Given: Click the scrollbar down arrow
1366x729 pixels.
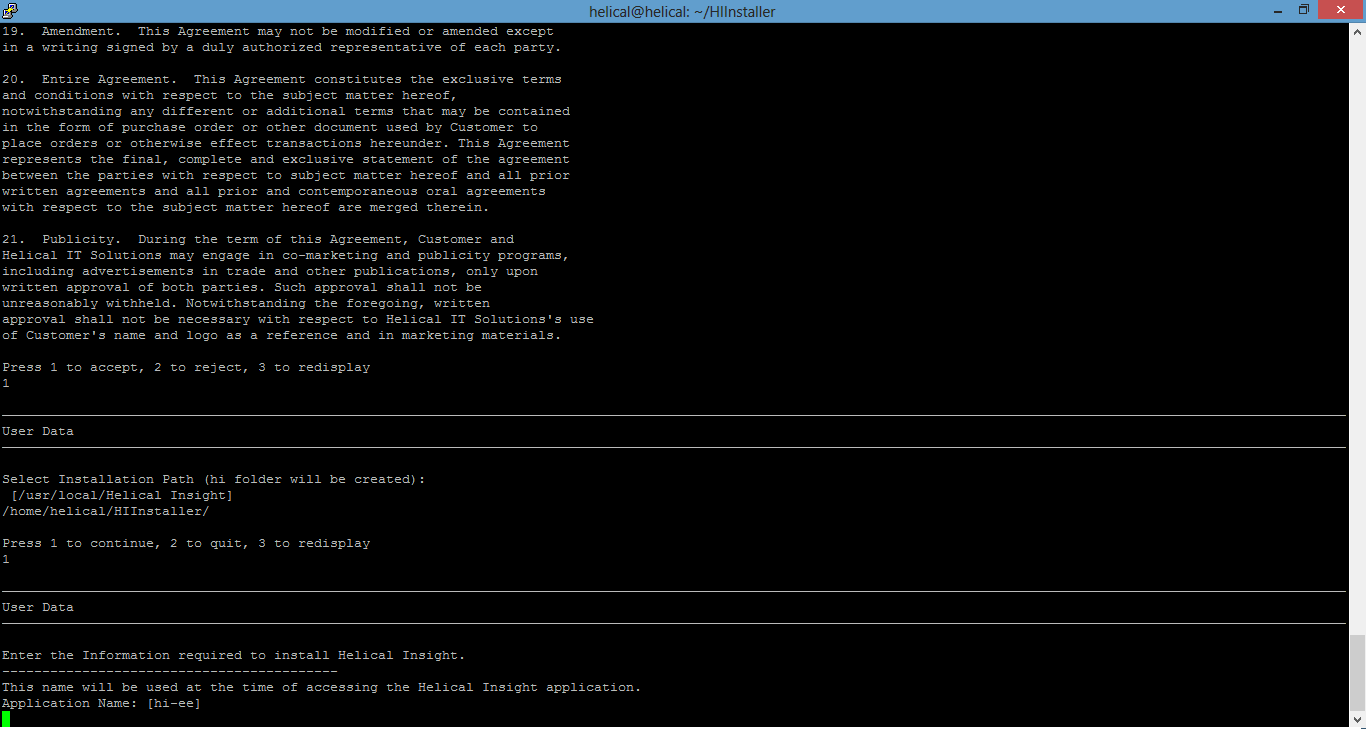Looking at the screenshot, I should (1357, 718).
